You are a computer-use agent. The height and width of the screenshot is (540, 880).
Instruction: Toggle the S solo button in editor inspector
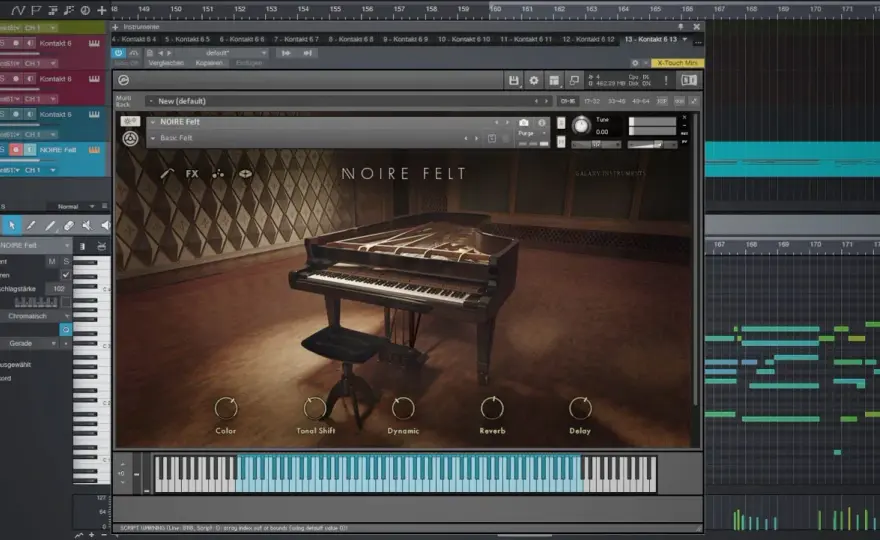[x=66, y=261]
